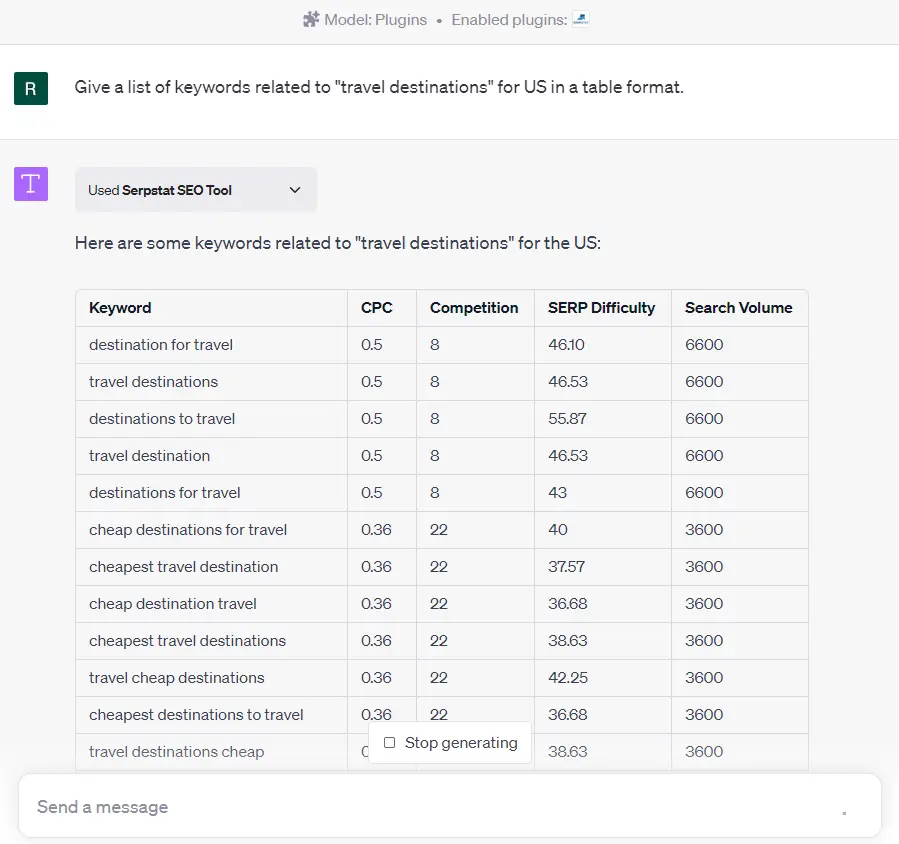Click the 'travel cheap destinations' keyword cell
The height and width of the screenshot is (844, 899).
click(x=177, y=678)
